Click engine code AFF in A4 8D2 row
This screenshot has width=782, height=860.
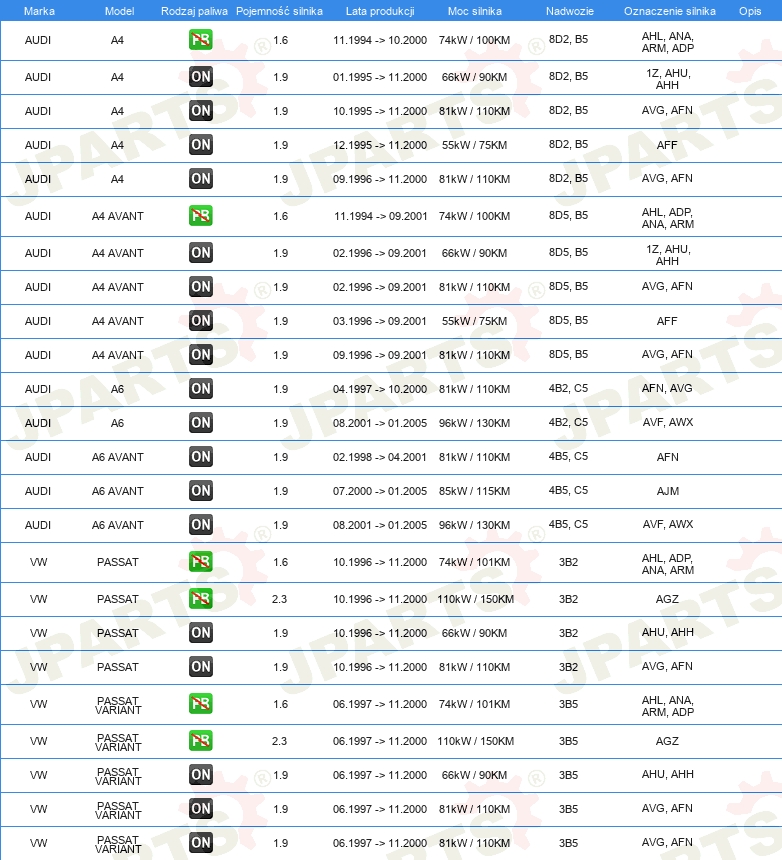pyautogui.click(x=667, y=145)
